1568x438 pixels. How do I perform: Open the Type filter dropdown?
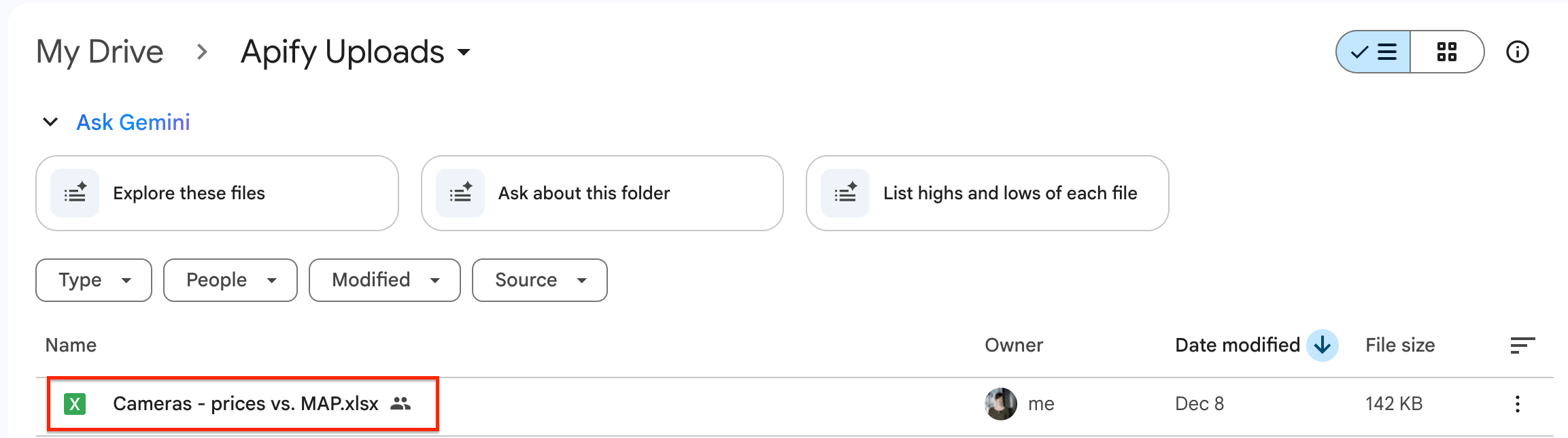coord(93,280)
